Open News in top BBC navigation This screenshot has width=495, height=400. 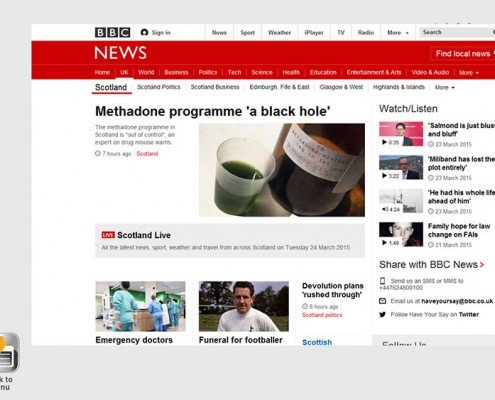click(219, 32)
